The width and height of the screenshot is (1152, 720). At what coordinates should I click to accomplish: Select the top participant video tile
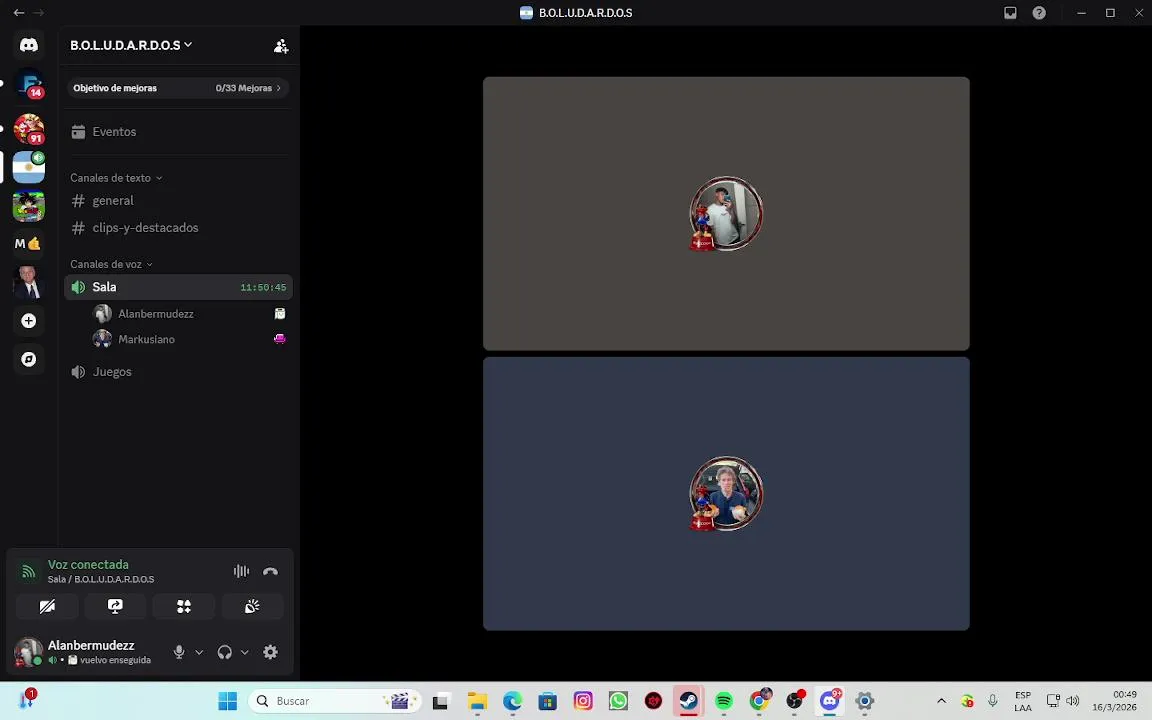pos(726,214)
